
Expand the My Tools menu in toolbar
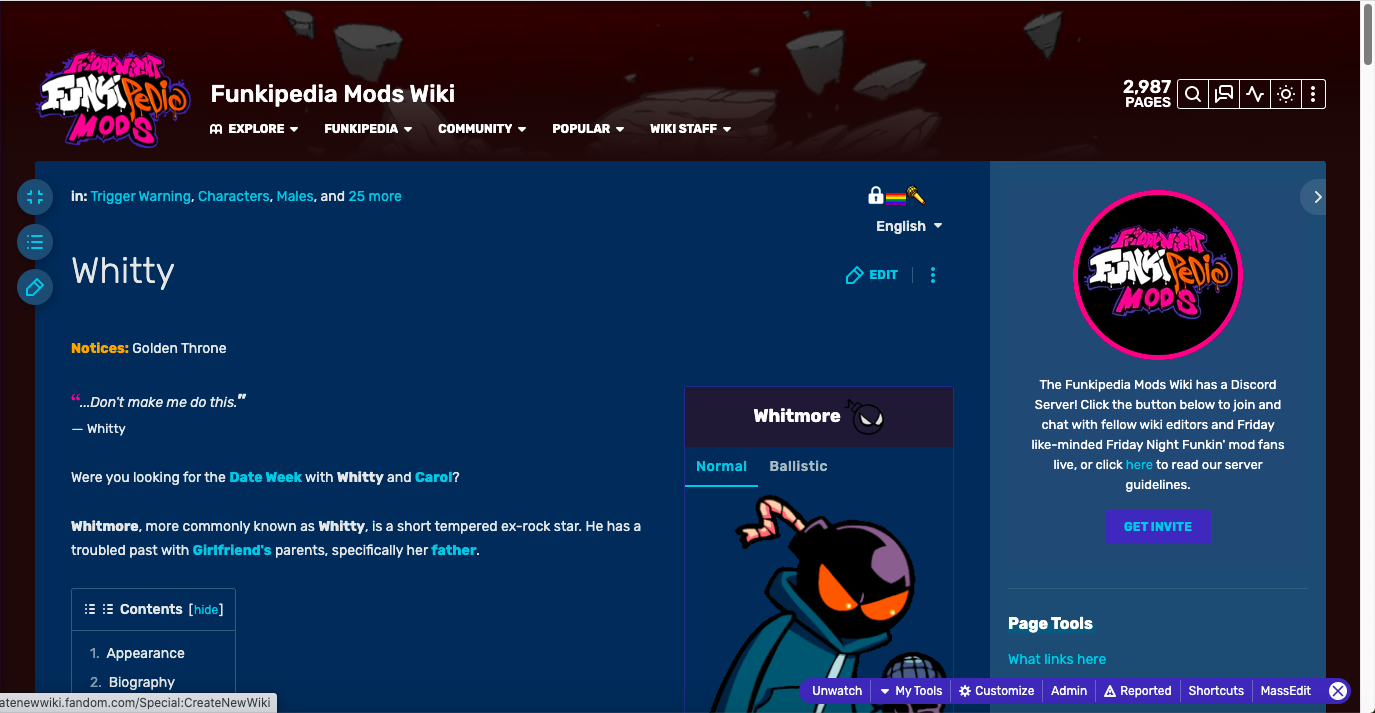(x=911, y=691)
